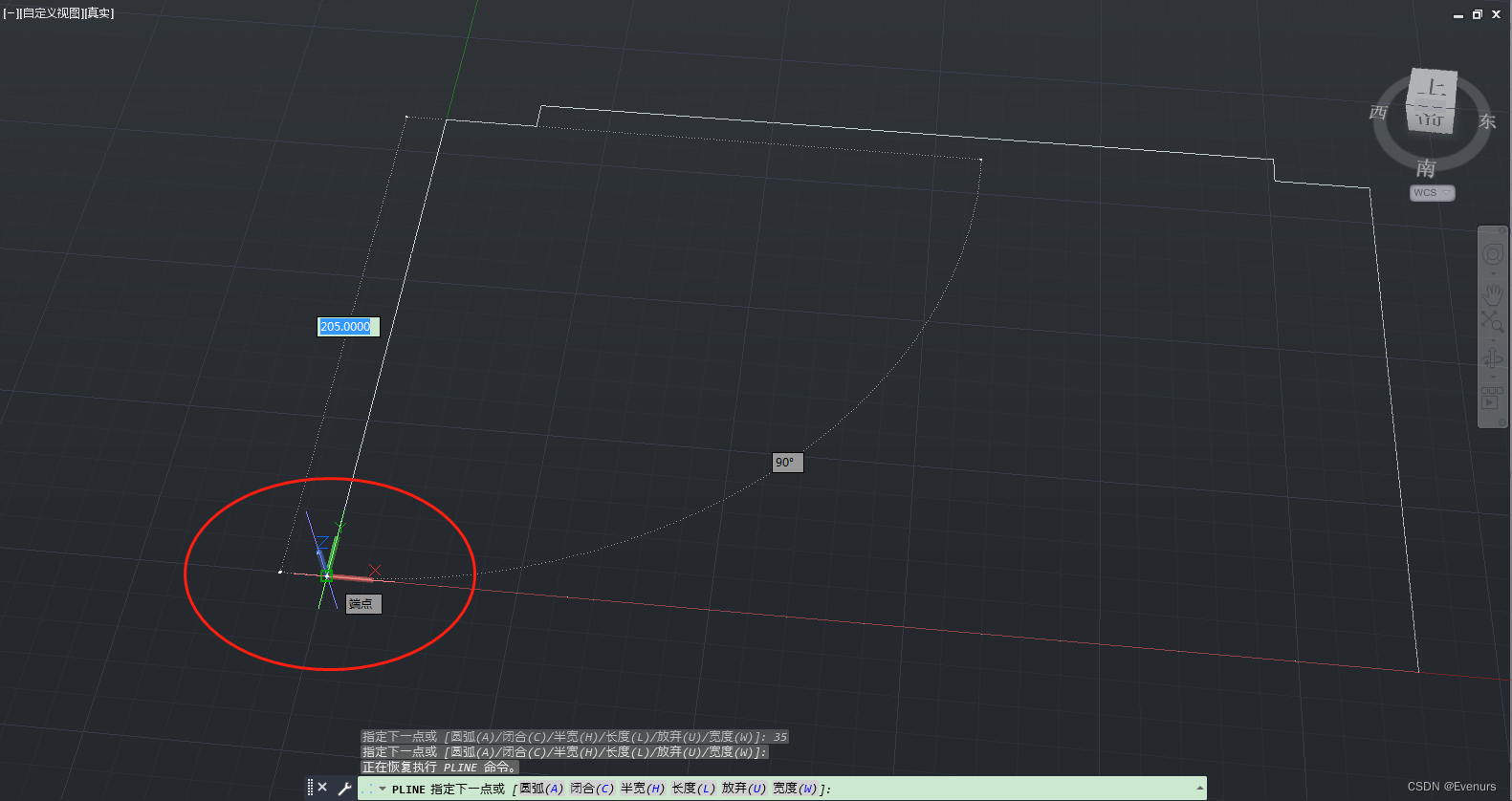The image size is (1512, 801).
Task: Grab the command line grip handle
Action: tap(310, 788)
